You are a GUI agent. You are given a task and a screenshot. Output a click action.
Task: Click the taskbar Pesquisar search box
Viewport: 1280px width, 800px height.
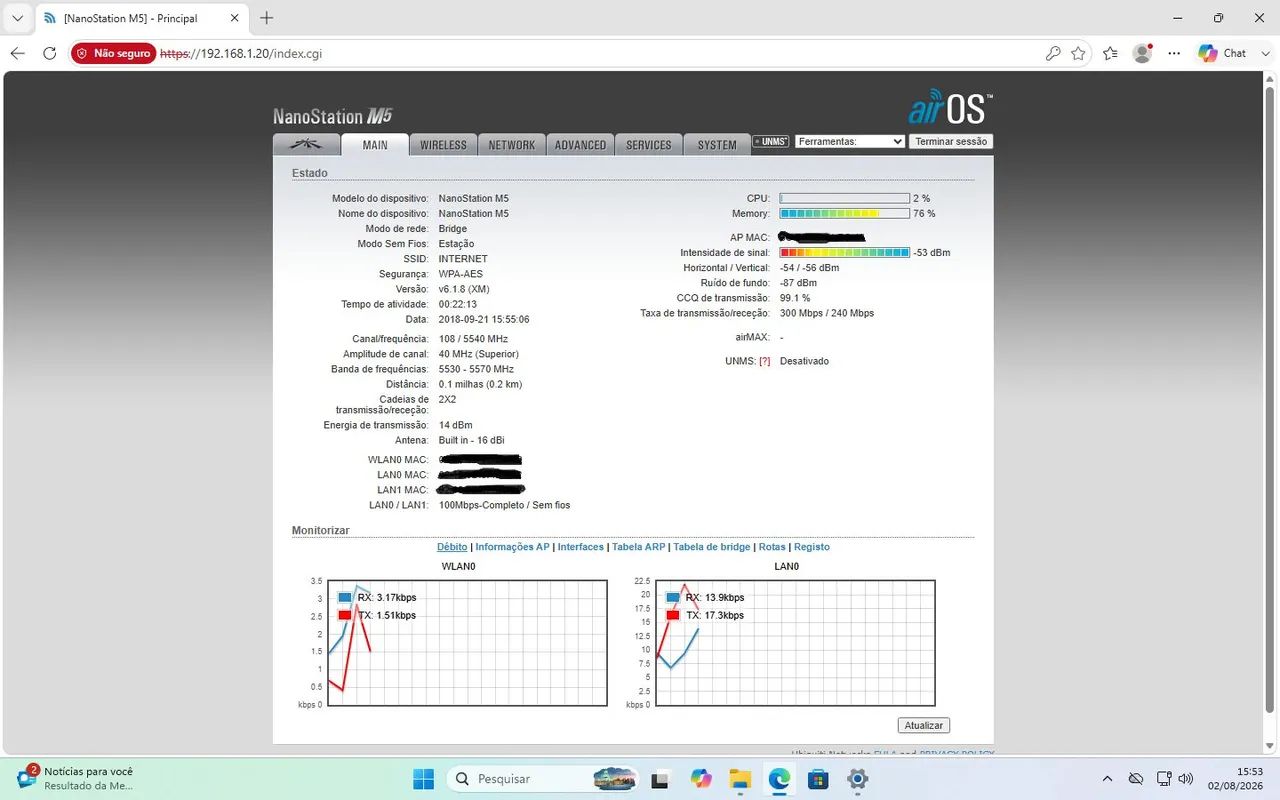(543, 779)
